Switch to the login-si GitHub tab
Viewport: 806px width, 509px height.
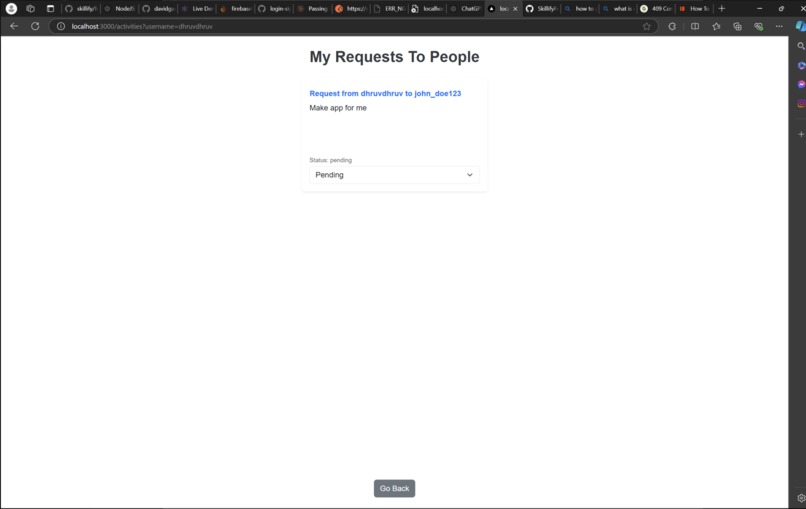click(x=274, y=9)
